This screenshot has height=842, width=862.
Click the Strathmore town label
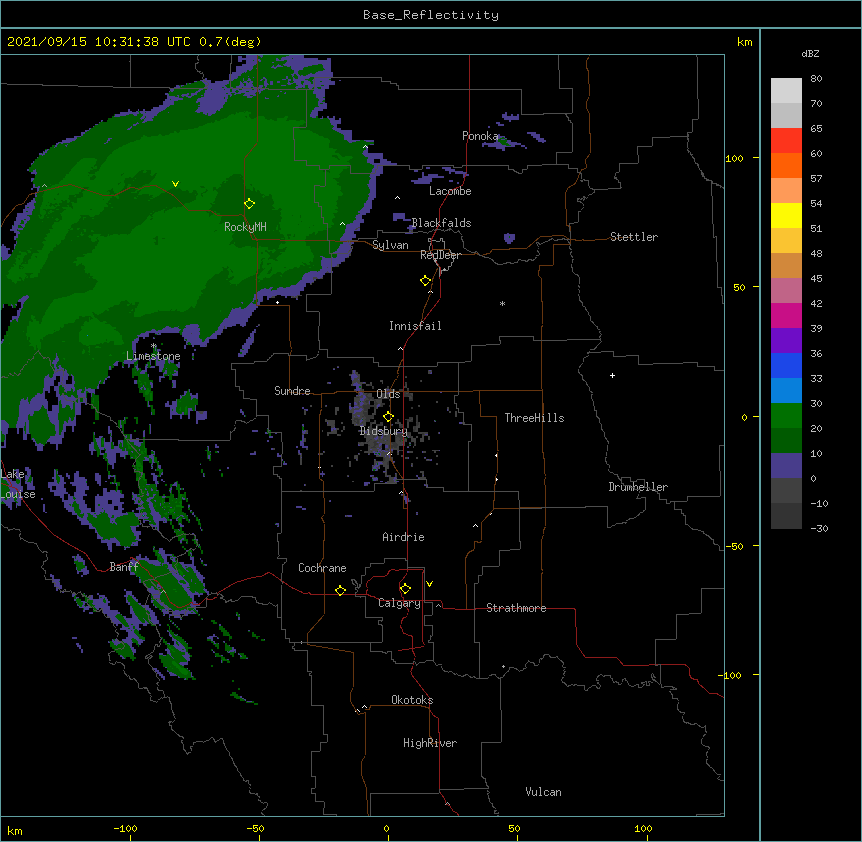[x=516, y=608]
